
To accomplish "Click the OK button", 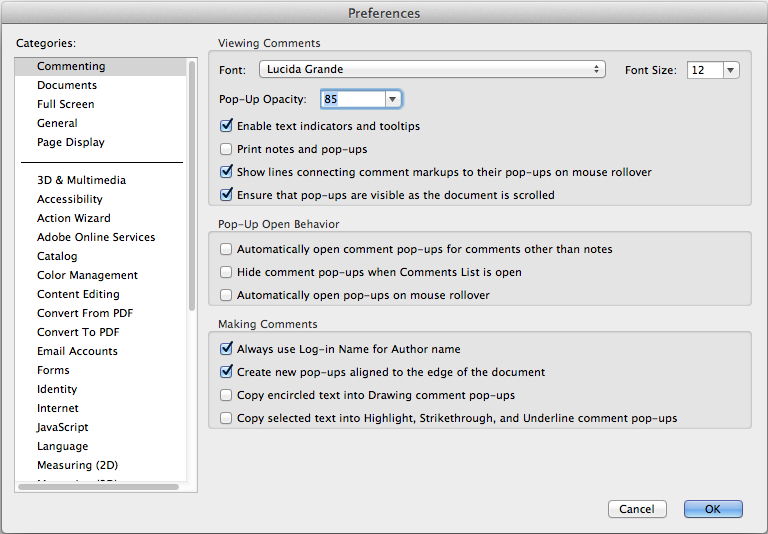I will coord(713,509).
